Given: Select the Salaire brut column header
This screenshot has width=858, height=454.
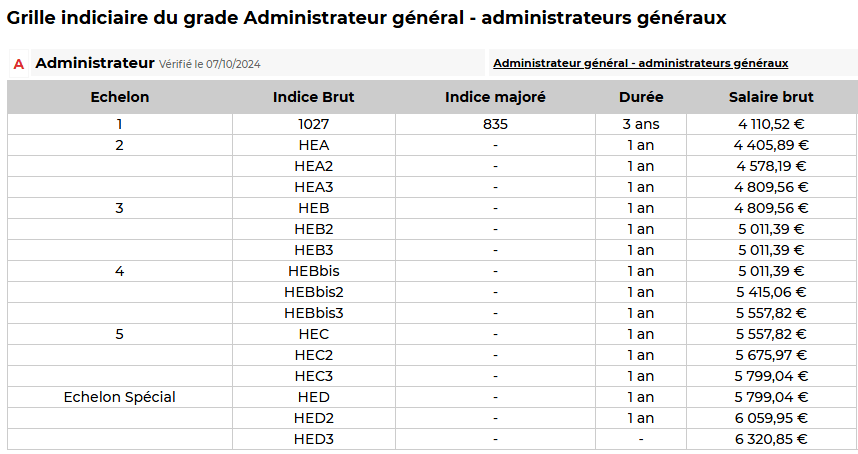Looking at the screenshot, I should pos(771,97).
